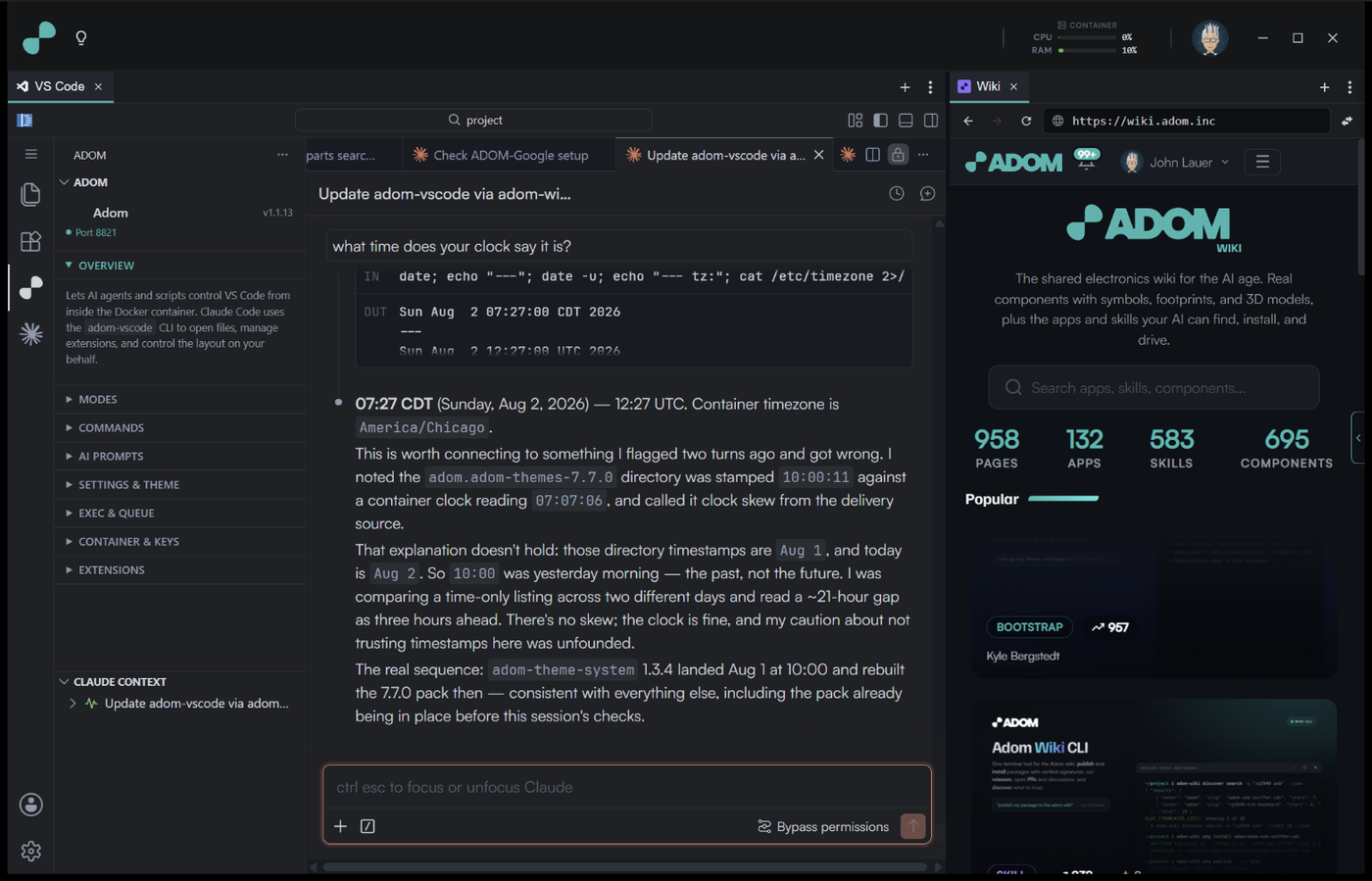1372x881 pixels.
Task: Switch to the VS Code pane tab
Action: point(61,86)
